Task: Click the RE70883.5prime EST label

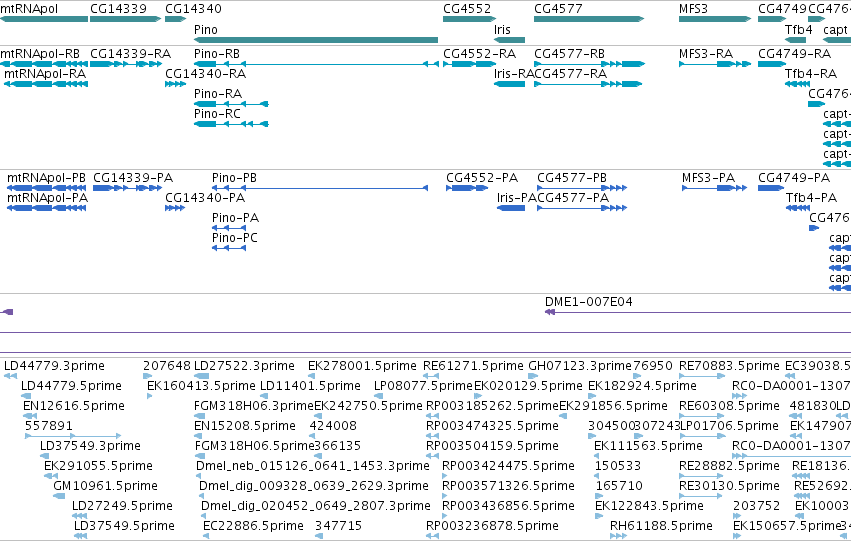Action: (729, 366)
